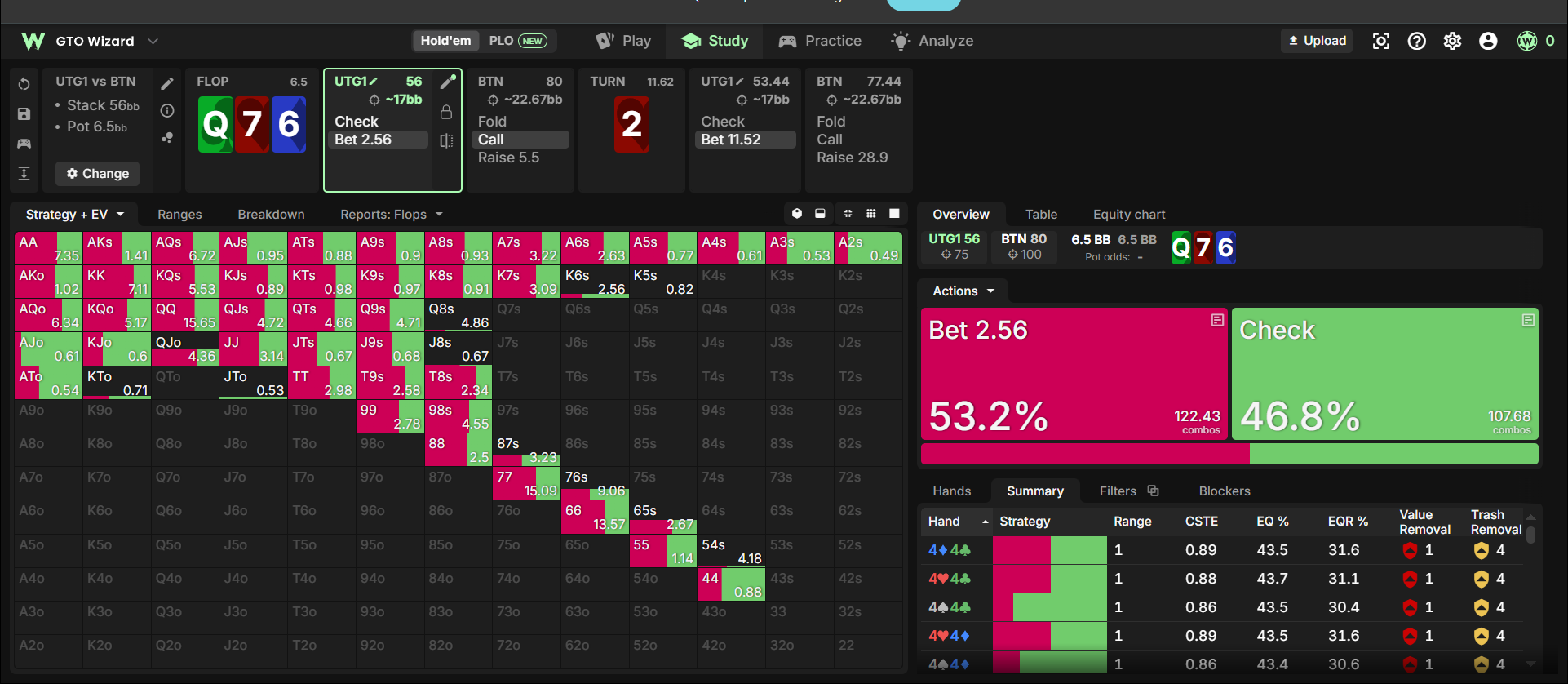Click the pencil edit icon beside UTG1 vs BTN
This screenshot has width=1568, height=684.
167,83
